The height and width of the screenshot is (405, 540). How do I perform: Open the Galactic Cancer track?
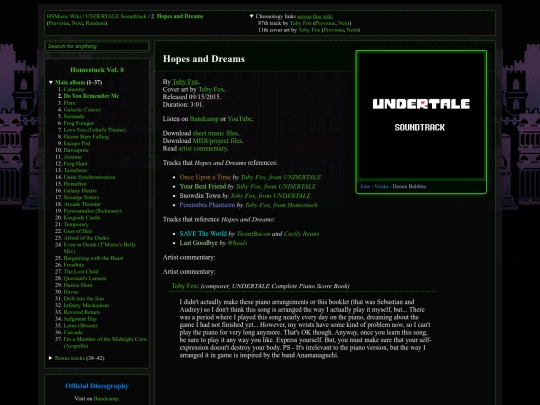coord(82,110)
